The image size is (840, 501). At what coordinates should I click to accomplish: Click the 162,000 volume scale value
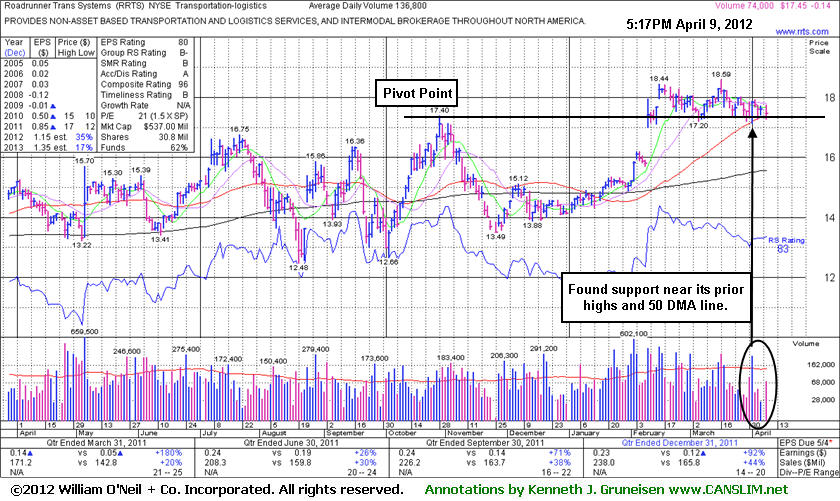[820, 364]
